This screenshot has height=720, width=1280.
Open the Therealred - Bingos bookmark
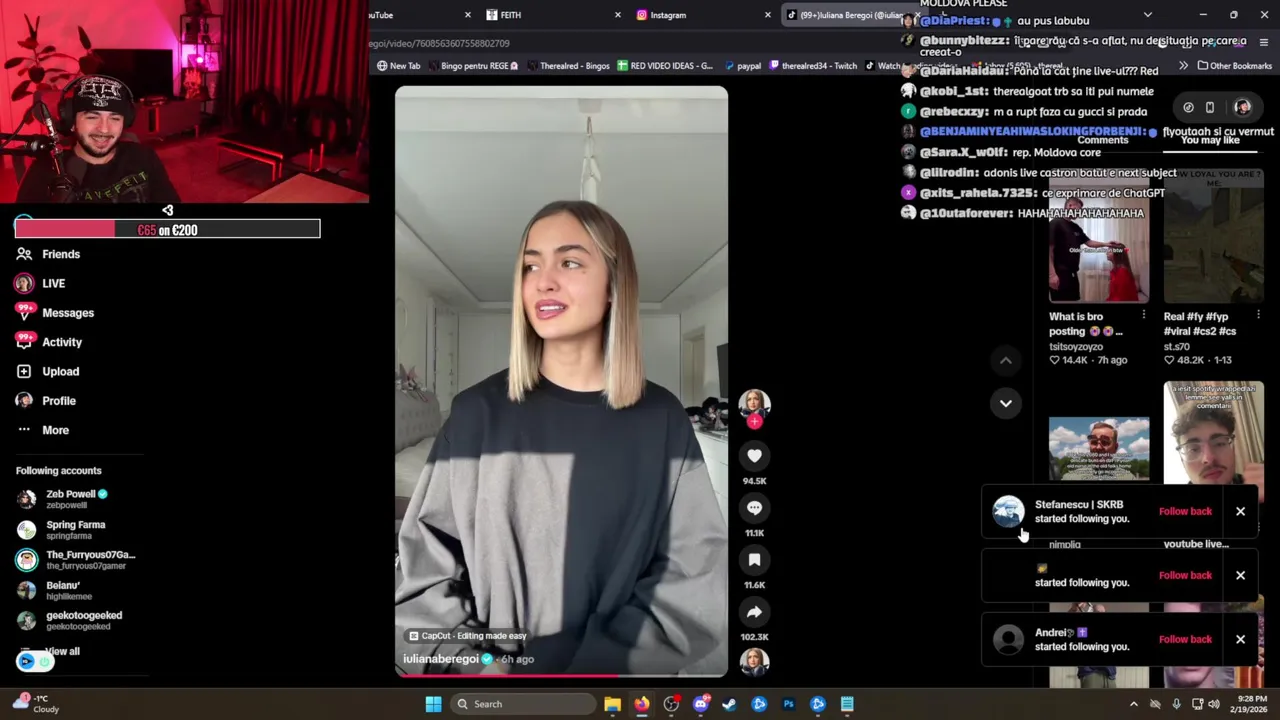click(567, 66)
